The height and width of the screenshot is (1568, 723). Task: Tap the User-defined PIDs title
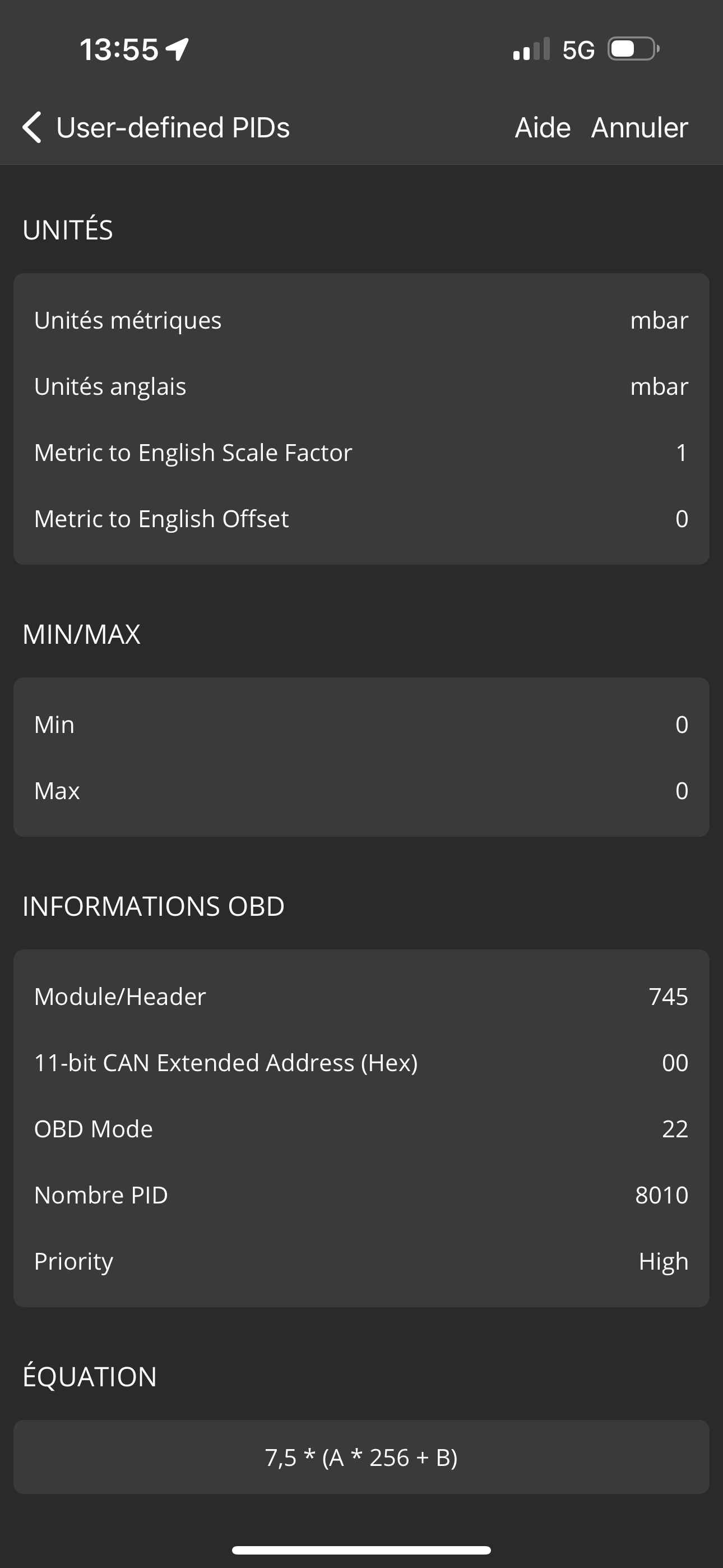point(173,128)
